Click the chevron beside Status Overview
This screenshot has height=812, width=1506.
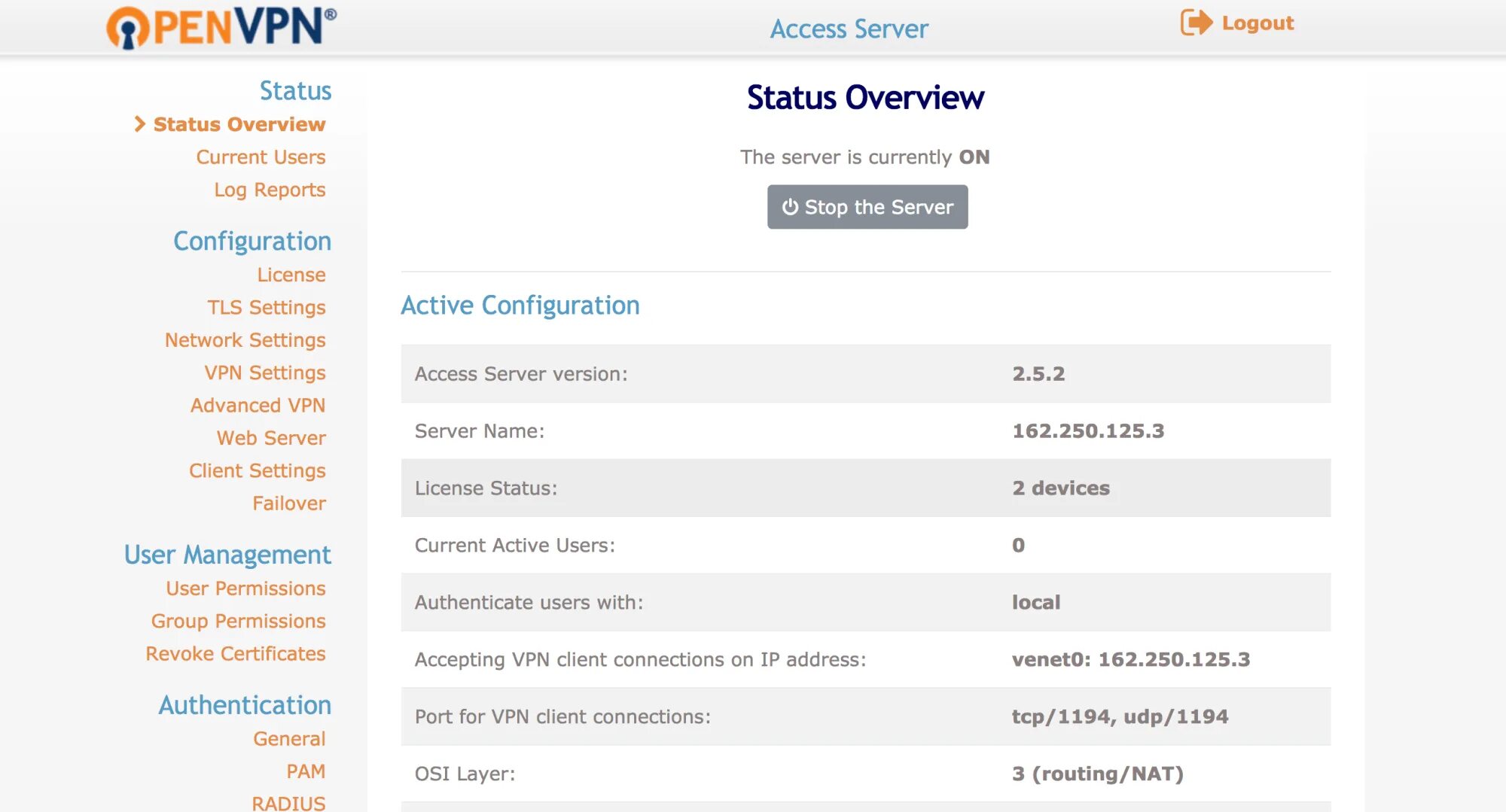pos(139,124)
